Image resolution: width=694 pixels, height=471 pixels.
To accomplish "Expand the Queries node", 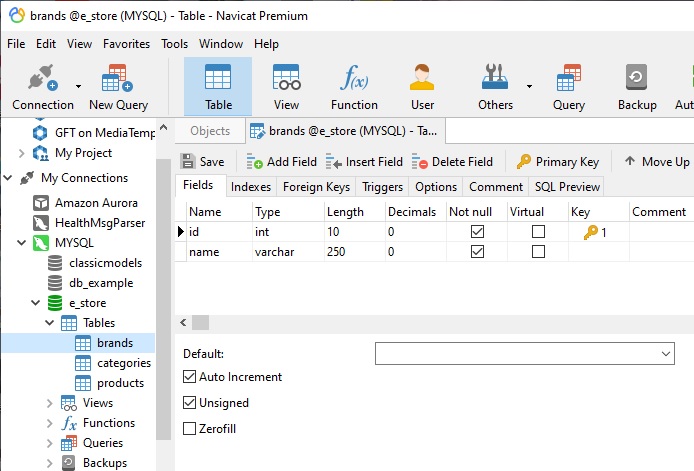I will tap(50, 443).
